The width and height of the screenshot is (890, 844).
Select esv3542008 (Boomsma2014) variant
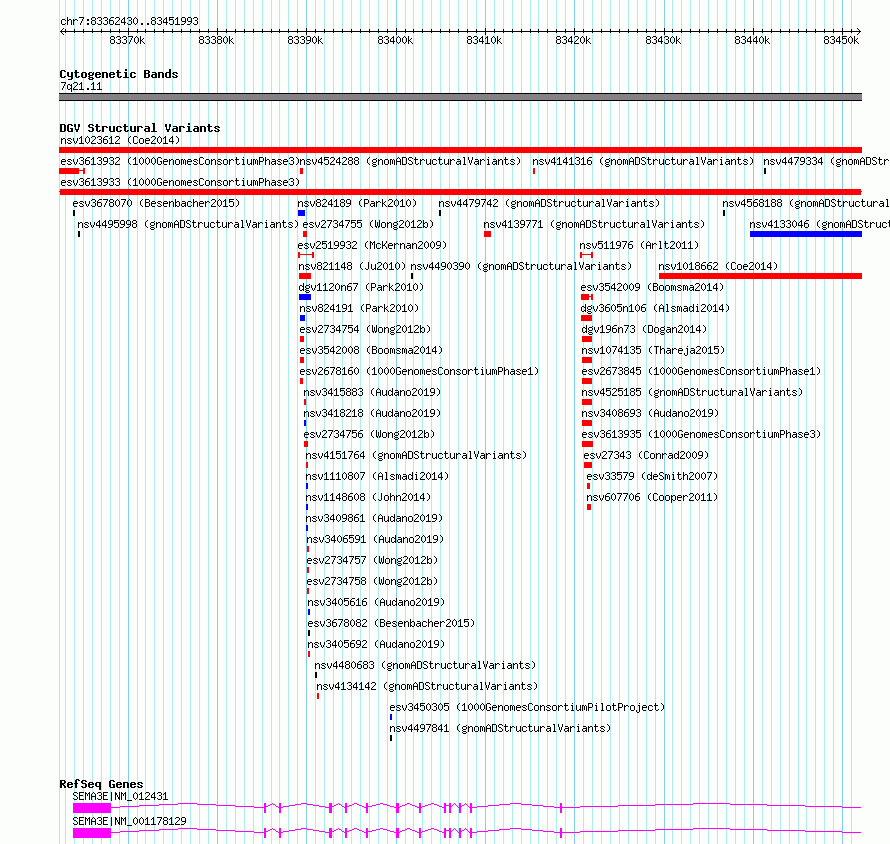371,350
